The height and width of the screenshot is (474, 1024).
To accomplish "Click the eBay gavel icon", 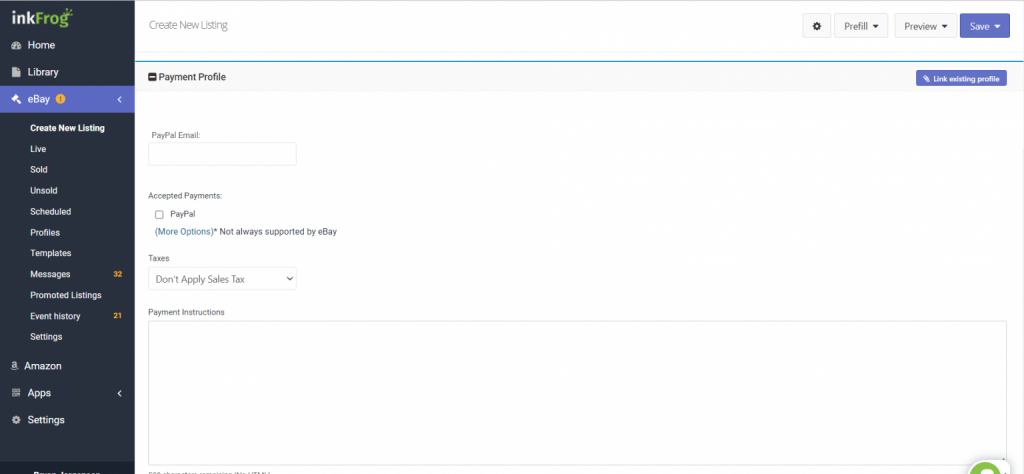I will [x=16, y=99].
